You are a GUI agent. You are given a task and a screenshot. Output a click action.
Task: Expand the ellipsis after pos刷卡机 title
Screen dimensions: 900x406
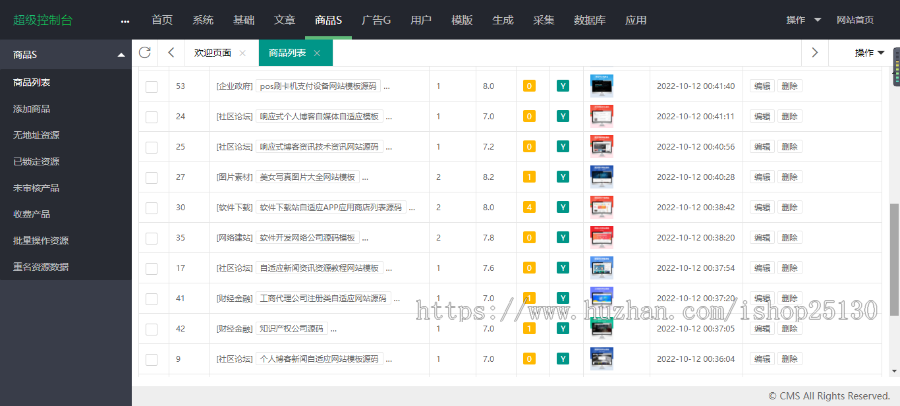point(386,87)
